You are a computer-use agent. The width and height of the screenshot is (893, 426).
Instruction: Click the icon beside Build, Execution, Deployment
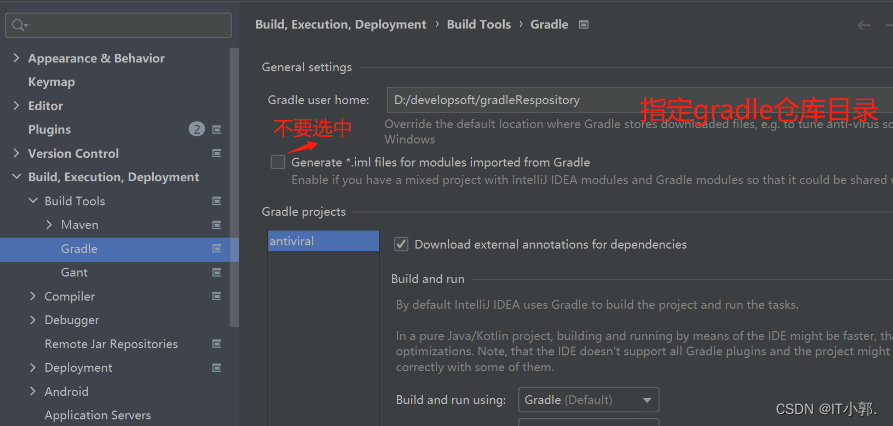tap(217, 177)
